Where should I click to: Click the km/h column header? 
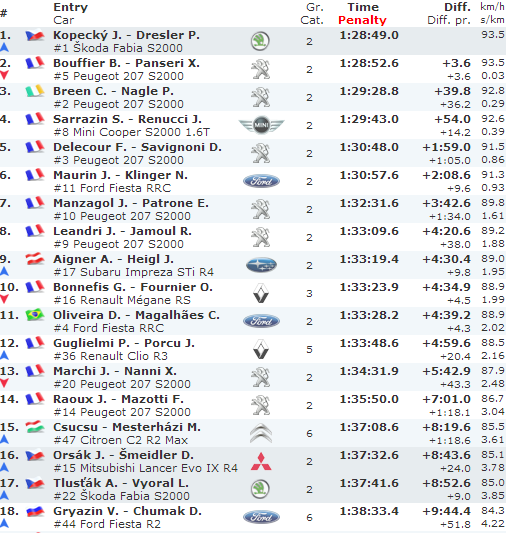(x=492, y=7)
